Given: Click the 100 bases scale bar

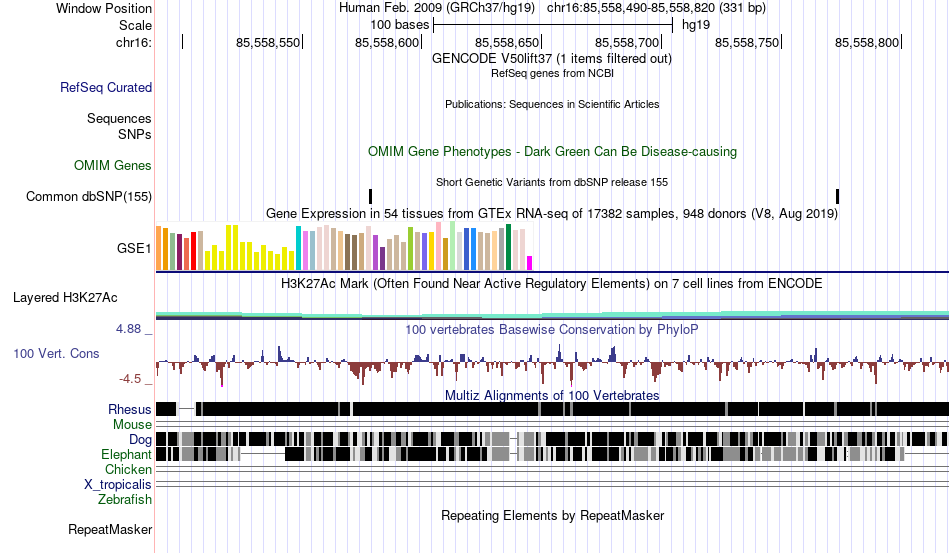Looking at the screenshot, I should coord(553,25).
